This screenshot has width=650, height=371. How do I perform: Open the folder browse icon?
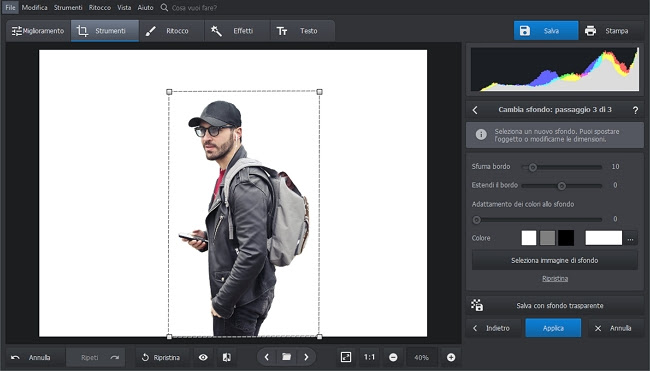click(286, 357)
